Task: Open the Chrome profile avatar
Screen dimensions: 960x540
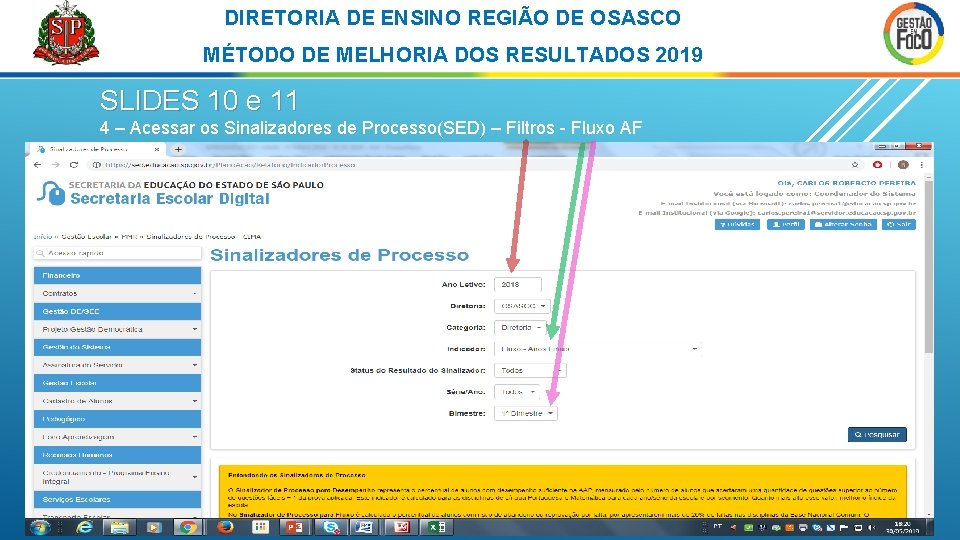Action: [903, 165]
